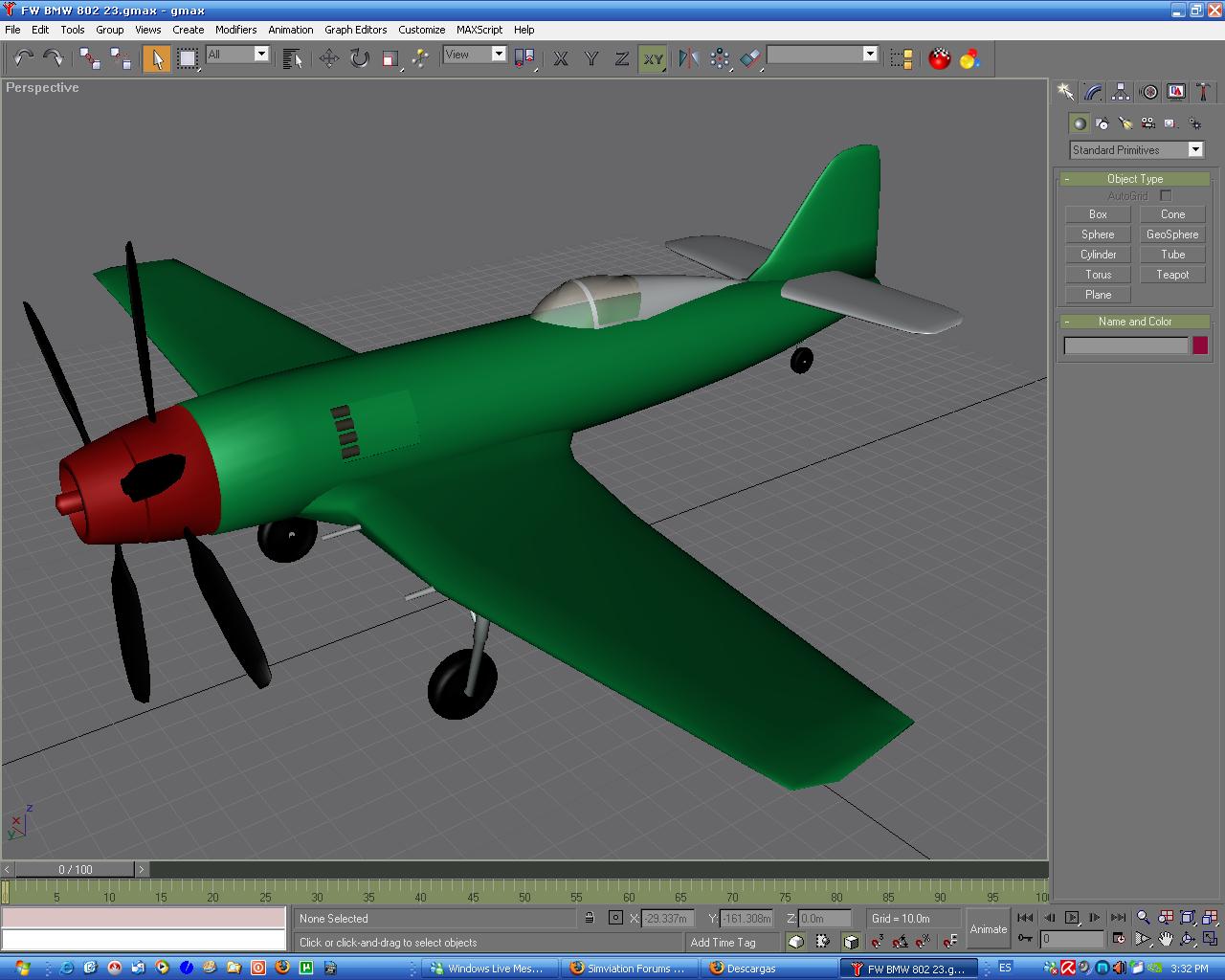Toggle the selection lock icon

tap(590, 918)
